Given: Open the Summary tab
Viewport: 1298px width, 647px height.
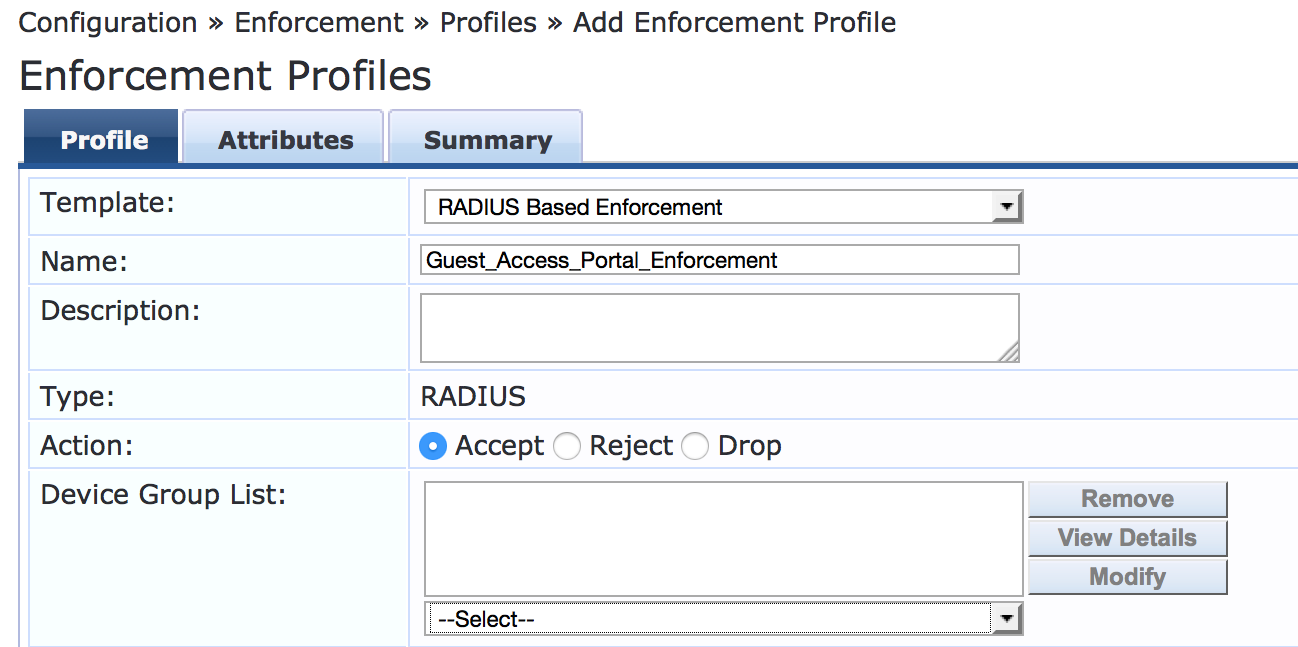Looking at the screenshot, I should pos(487,140).
